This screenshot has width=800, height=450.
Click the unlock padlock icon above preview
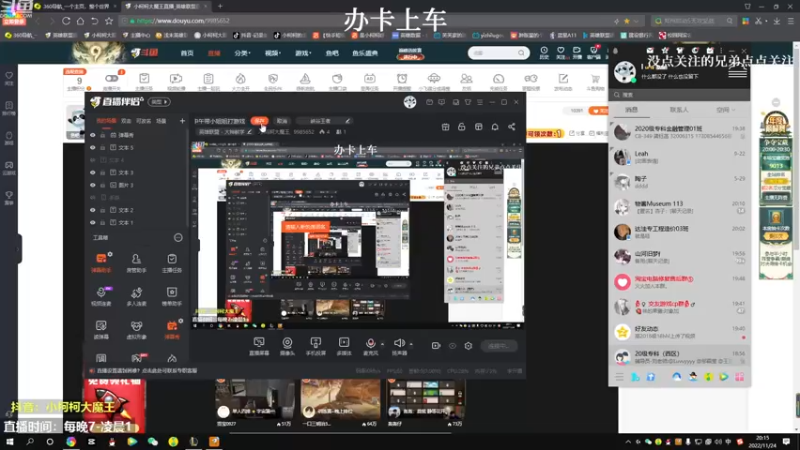tap(462, 127)
